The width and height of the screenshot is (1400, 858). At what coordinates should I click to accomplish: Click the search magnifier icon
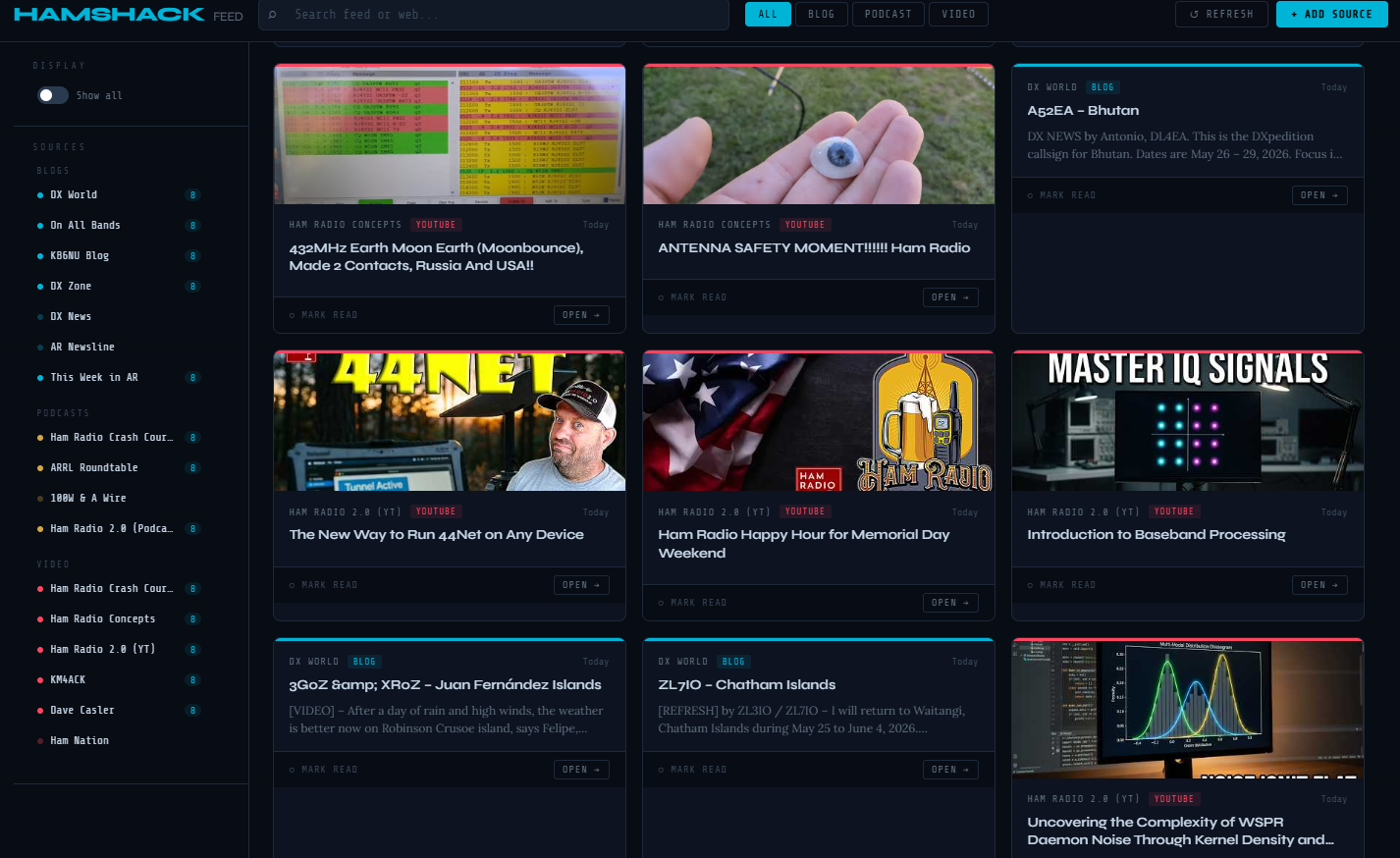pyautogui.click(x=272, y=15)
